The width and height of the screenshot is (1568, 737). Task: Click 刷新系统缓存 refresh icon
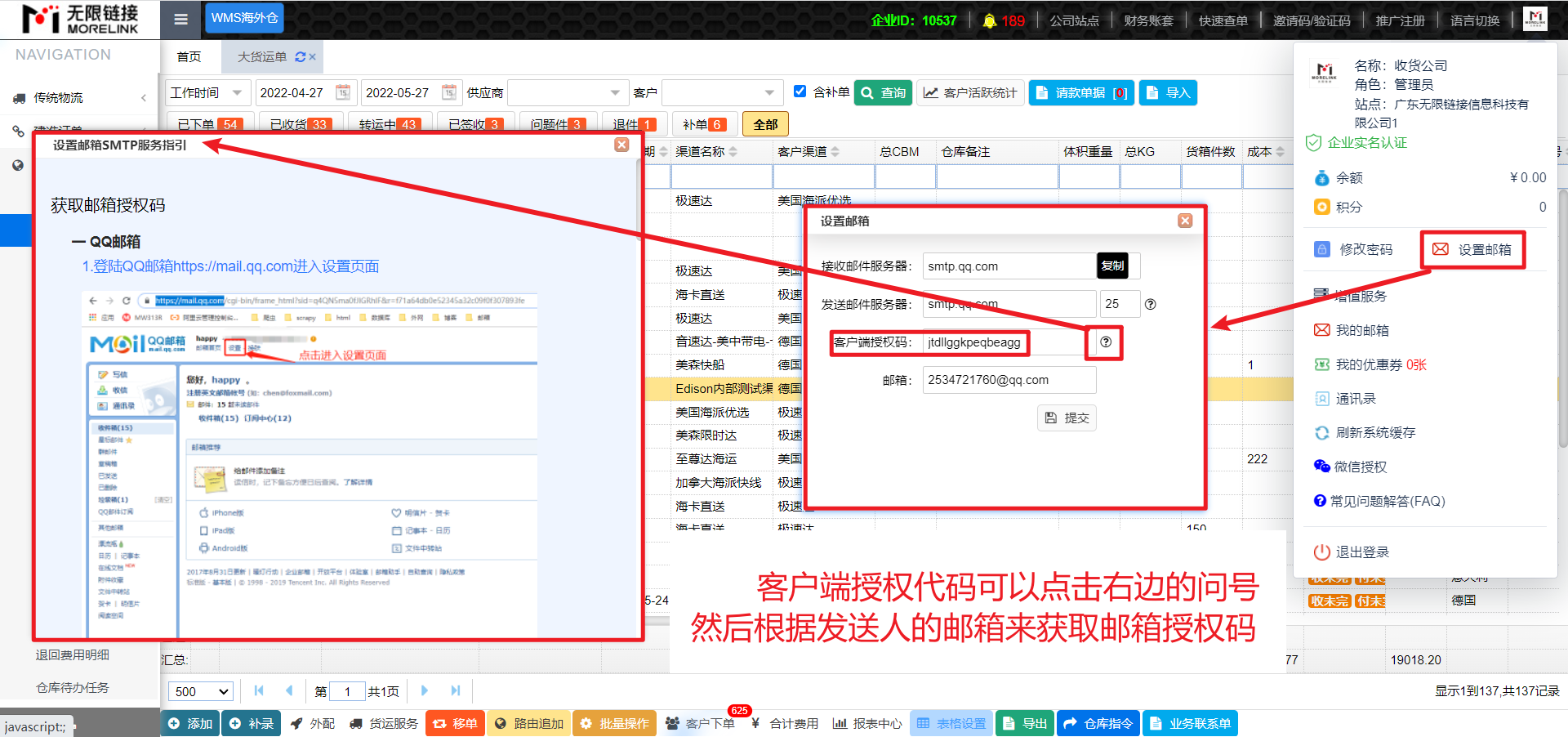(x=1321, y=433)
